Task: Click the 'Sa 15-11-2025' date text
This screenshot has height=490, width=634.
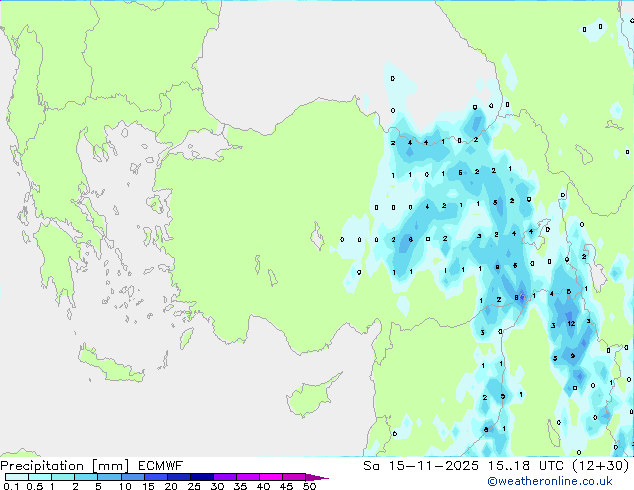Action: coord(421,466)
